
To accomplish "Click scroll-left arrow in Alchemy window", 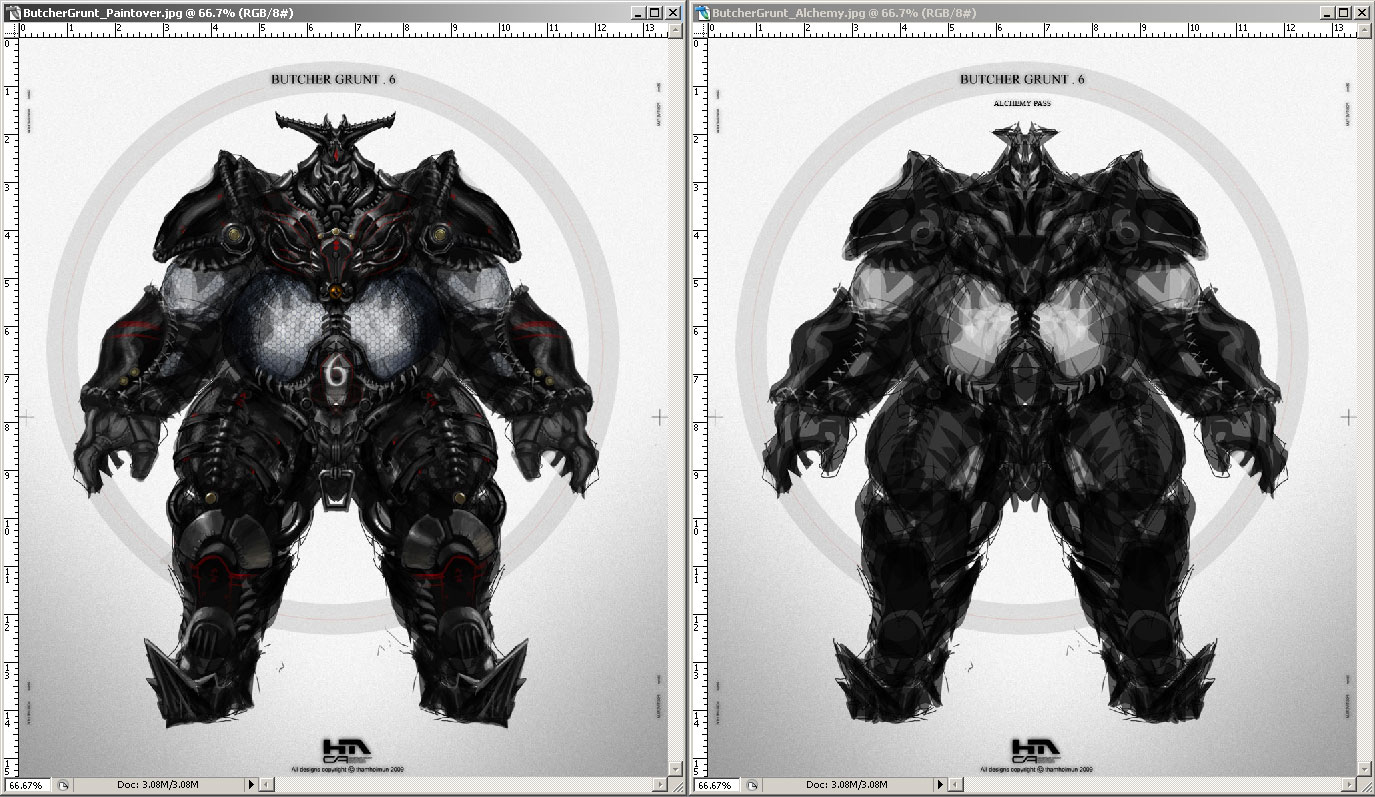I will point(956,785).
